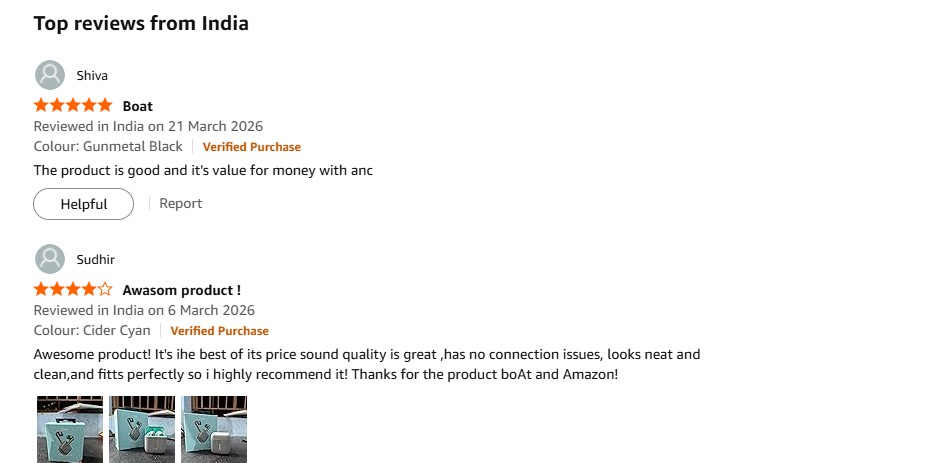The width and height of the screenshot is (945, 463).
Task: Open the "Awasom product !" review title
Action: pos(181,290)
